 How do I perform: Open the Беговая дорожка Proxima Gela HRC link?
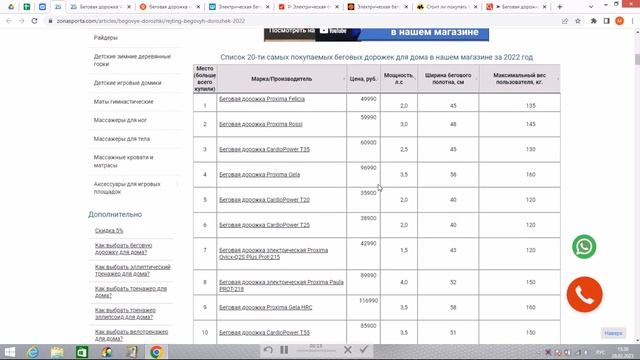click(265, 307)
